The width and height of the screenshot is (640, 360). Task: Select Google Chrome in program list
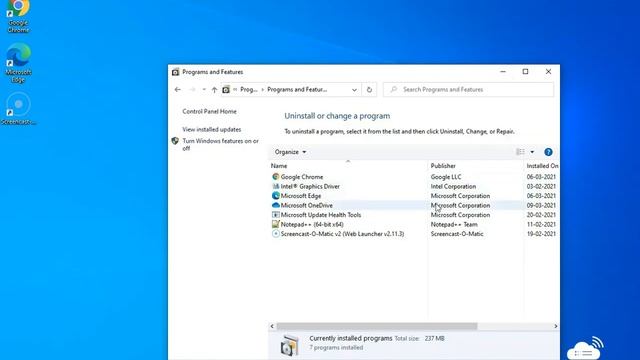(302, 177)
